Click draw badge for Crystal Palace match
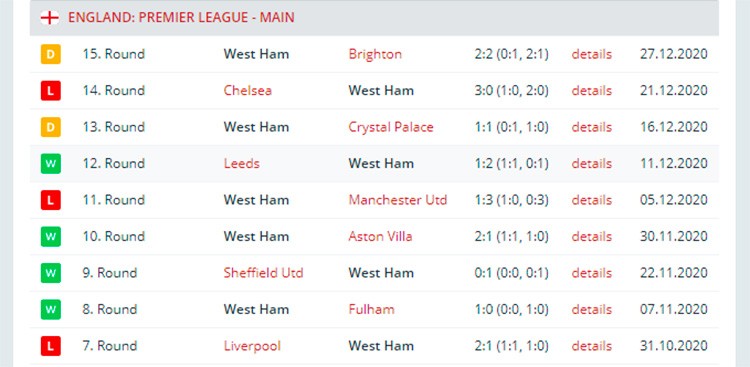The image size is (750, 367). [x=51, y=127]
